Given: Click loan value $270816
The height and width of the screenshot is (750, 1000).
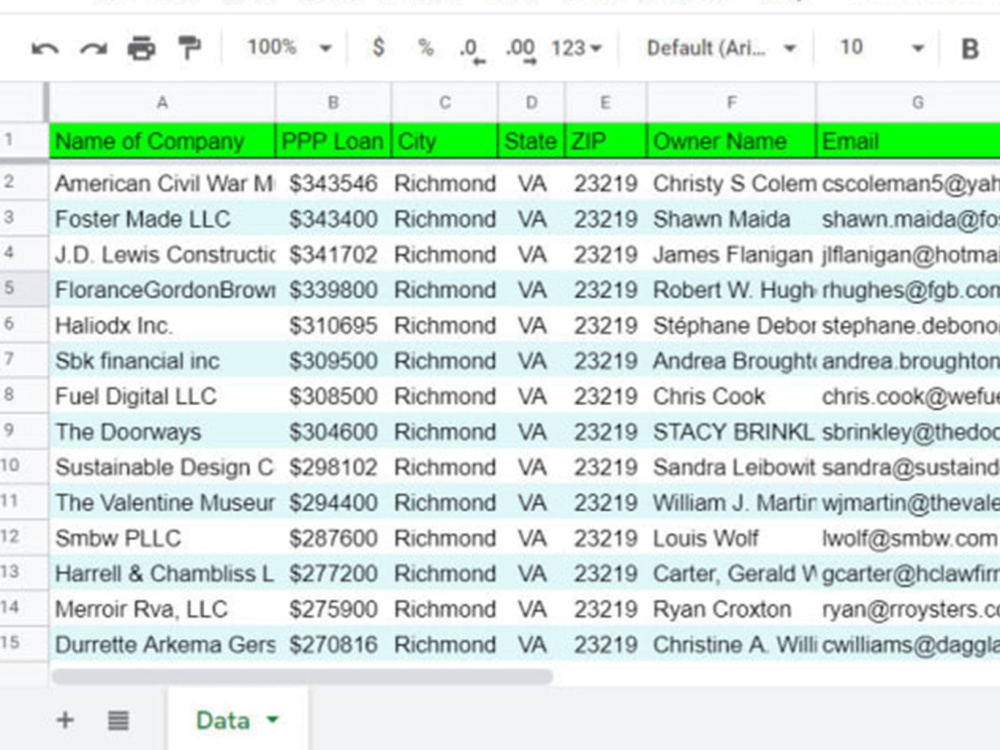Looking at the screenshot, I should coord(334,645).
